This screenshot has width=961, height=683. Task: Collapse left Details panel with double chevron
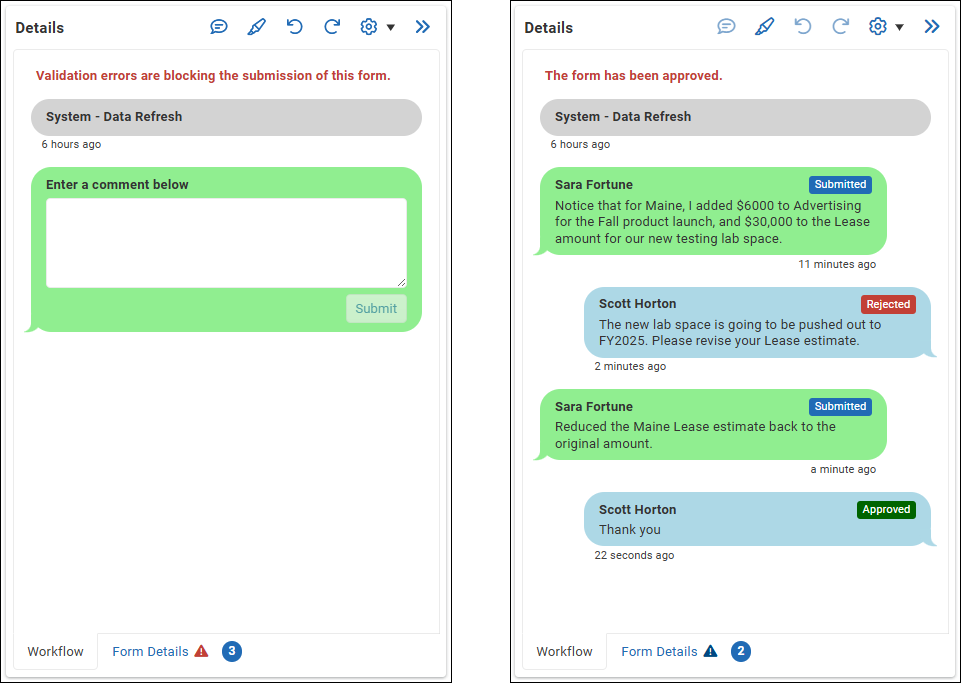pos(423,27)
